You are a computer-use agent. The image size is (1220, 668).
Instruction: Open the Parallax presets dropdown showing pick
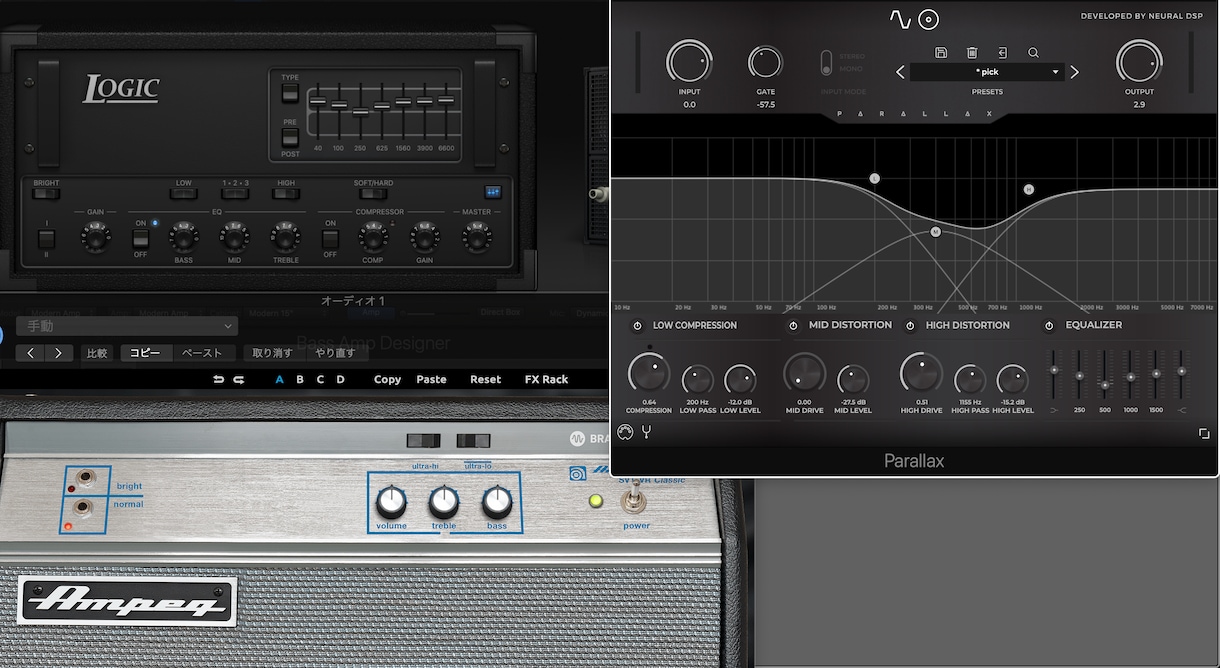point(987,72)
